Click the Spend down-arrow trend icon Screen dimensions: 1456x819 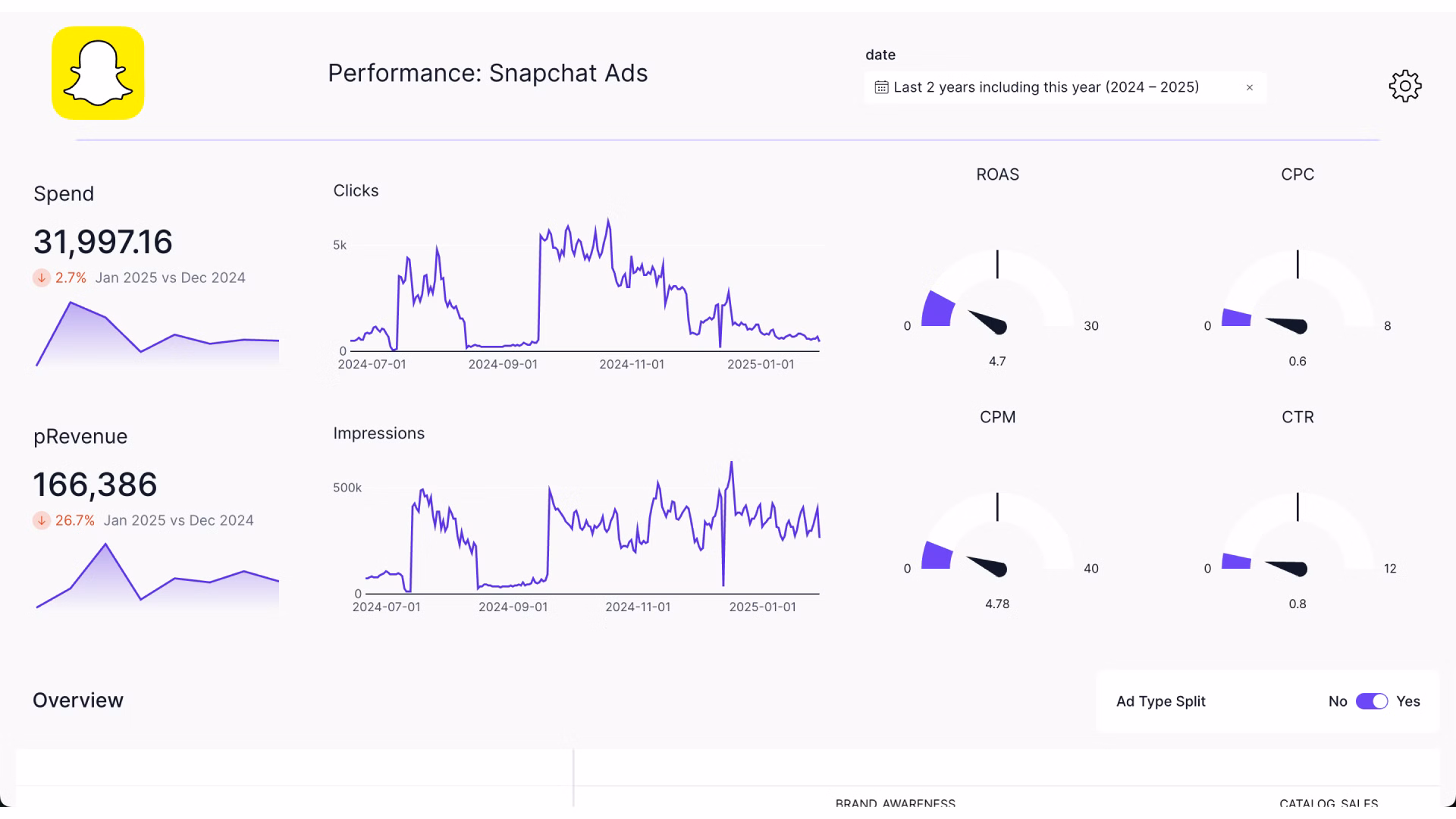[42, 278]
